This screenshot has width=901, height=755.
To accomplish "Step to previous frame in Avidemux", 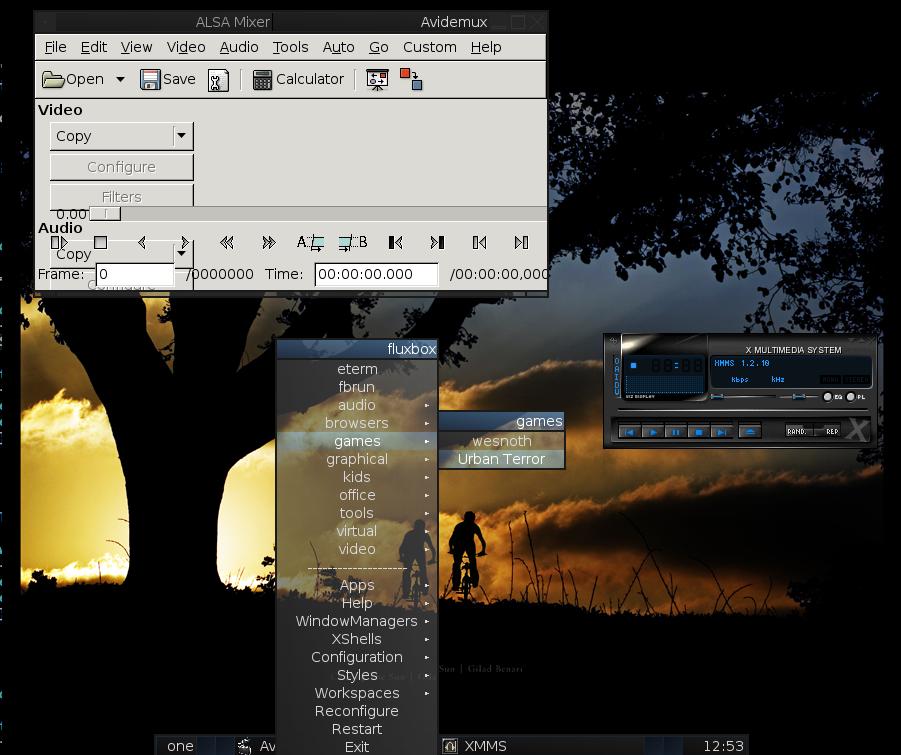I will coord(142,242).
